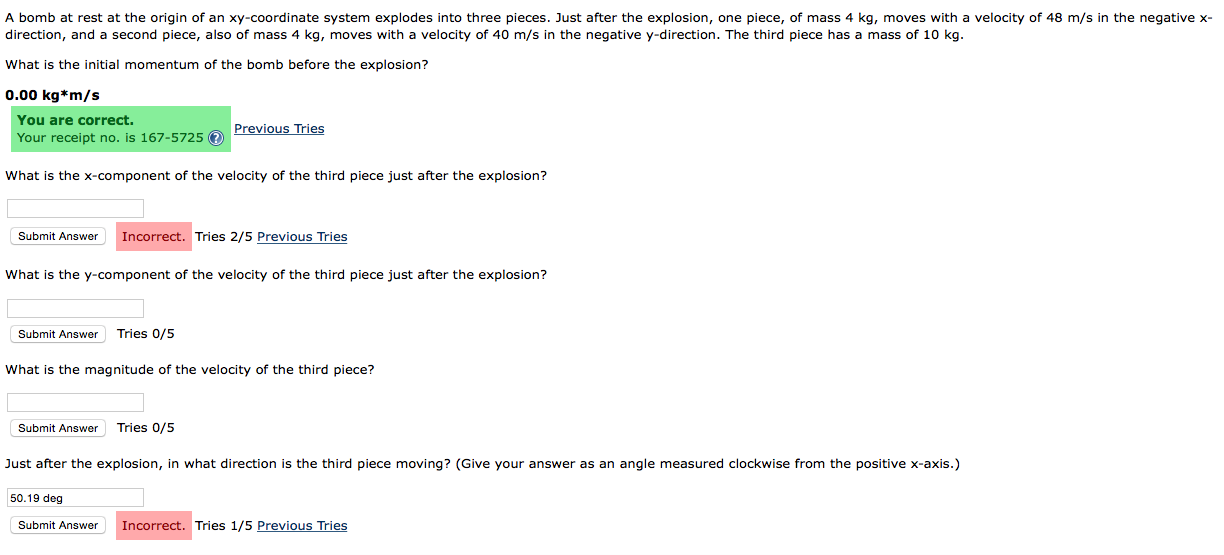This screenshot has width=1224, height=555.
Task: Click the Tries 0/5 counter for y-component
Action: (146, 334)
